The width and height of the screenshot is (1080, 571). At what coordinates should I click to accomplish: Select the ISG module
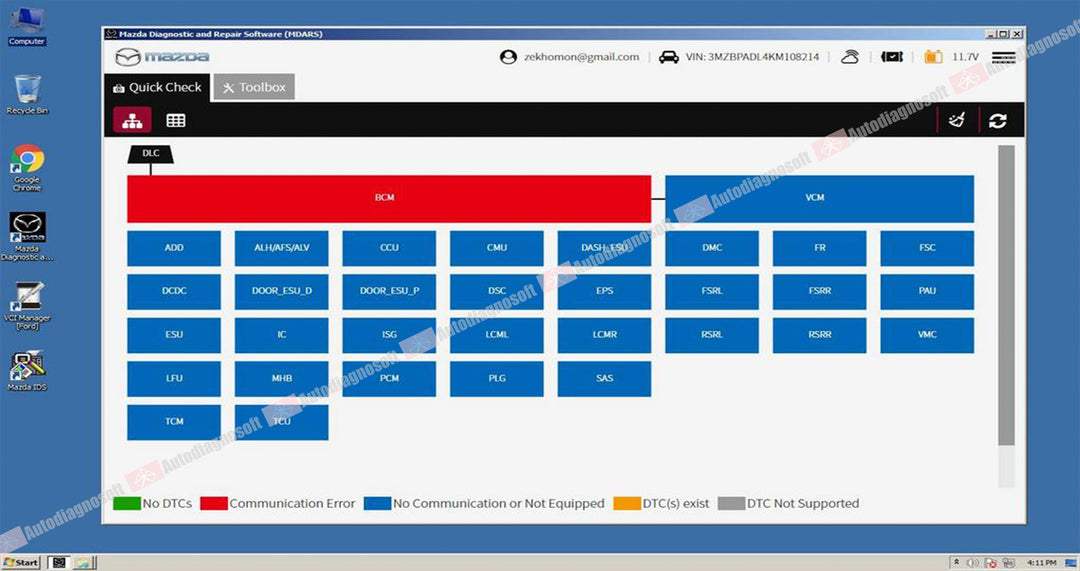pyautogui.click(x=389, y=335)
